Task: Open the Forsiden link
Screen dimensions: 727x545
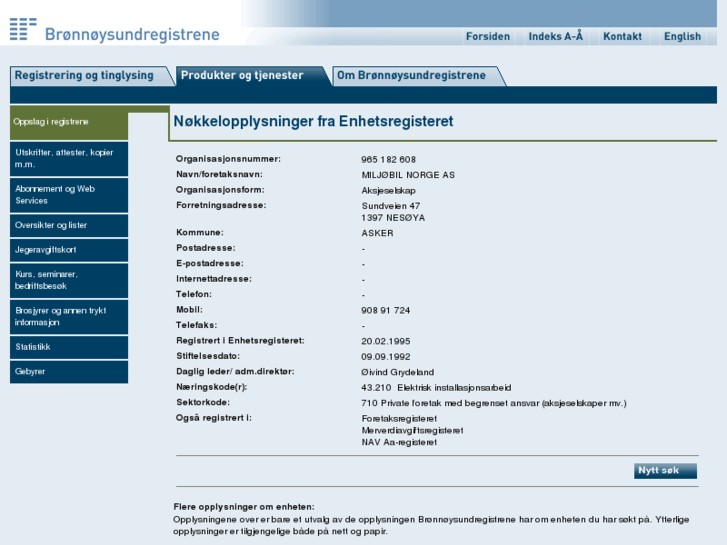Action: tap(488, 36)
